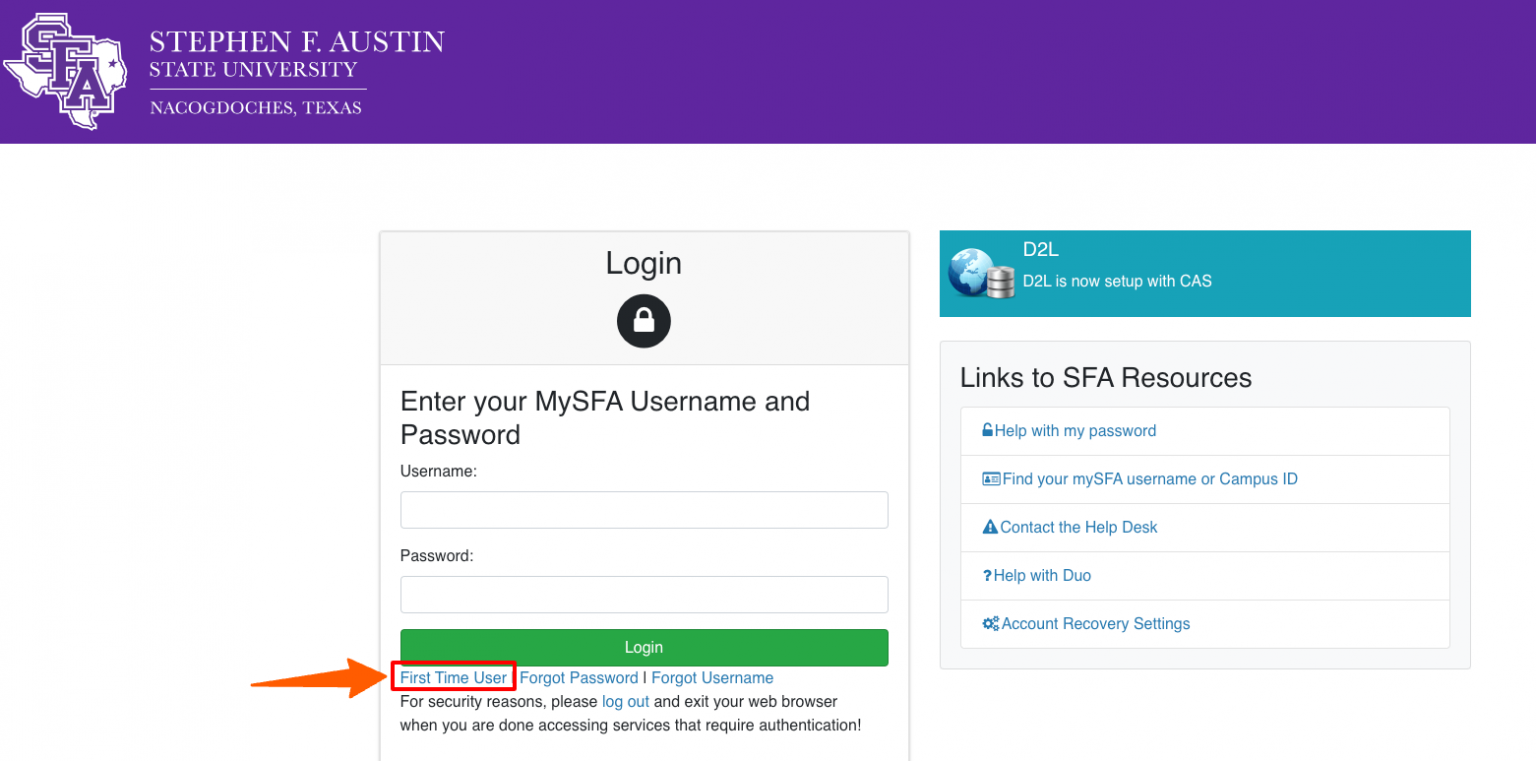Click the log out link
Image resolution: width=1536 pixels, height=761 pixels.
[626, 702]
